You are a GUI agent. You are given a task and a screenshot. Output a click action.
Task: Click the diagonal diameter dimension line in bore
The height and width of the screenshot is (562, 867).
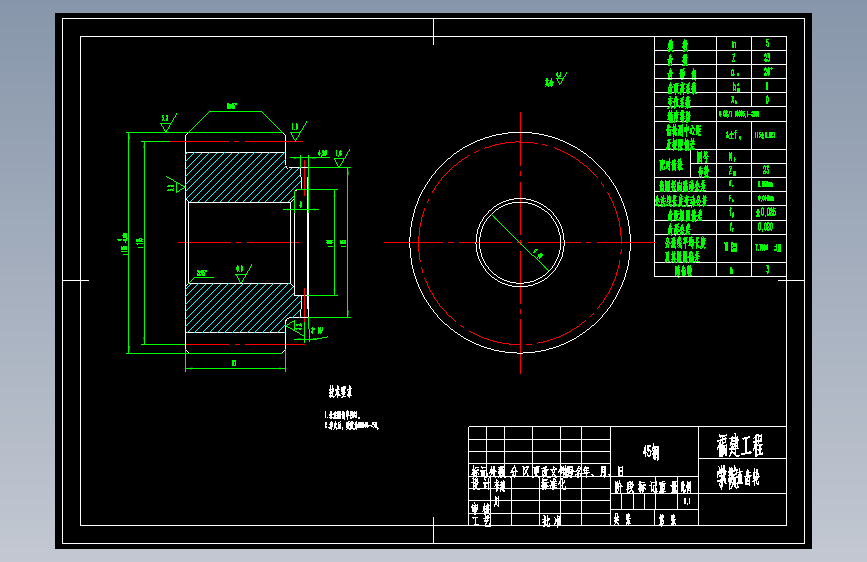coord(519,242)
